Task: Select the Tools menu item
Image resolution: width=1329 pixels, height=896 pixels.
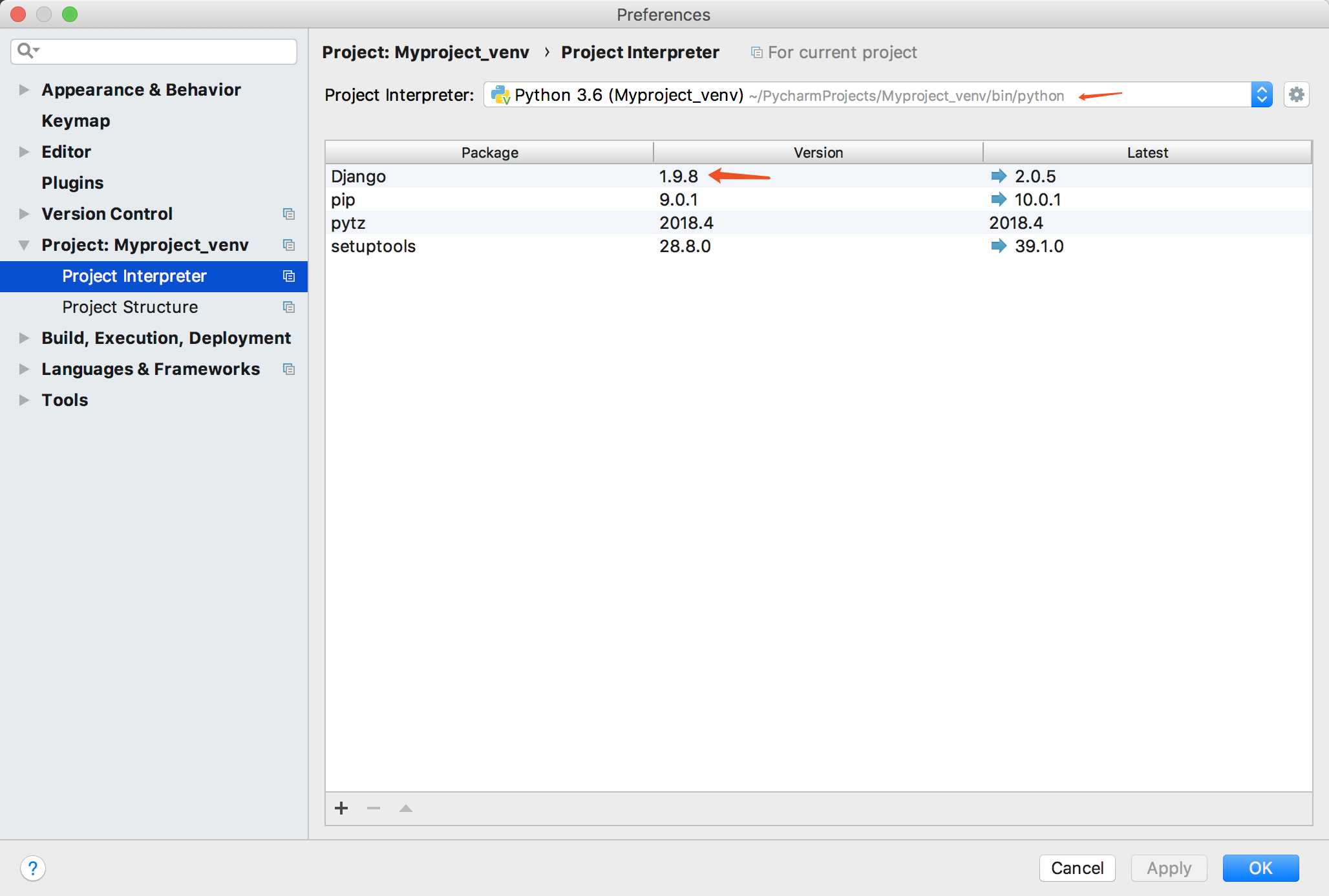Action: point(64,398)
